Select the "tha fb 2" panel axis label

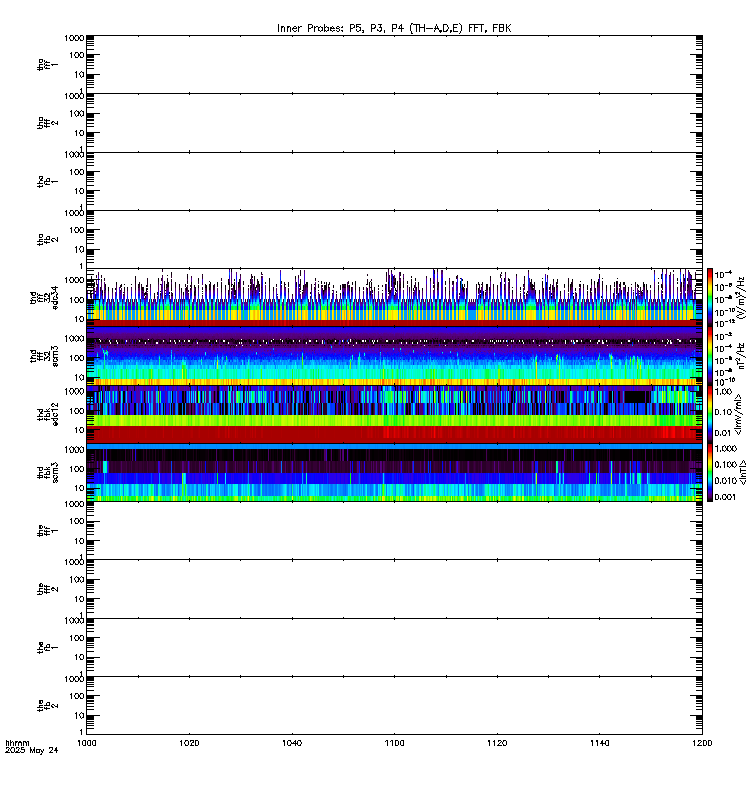point(47,239)
